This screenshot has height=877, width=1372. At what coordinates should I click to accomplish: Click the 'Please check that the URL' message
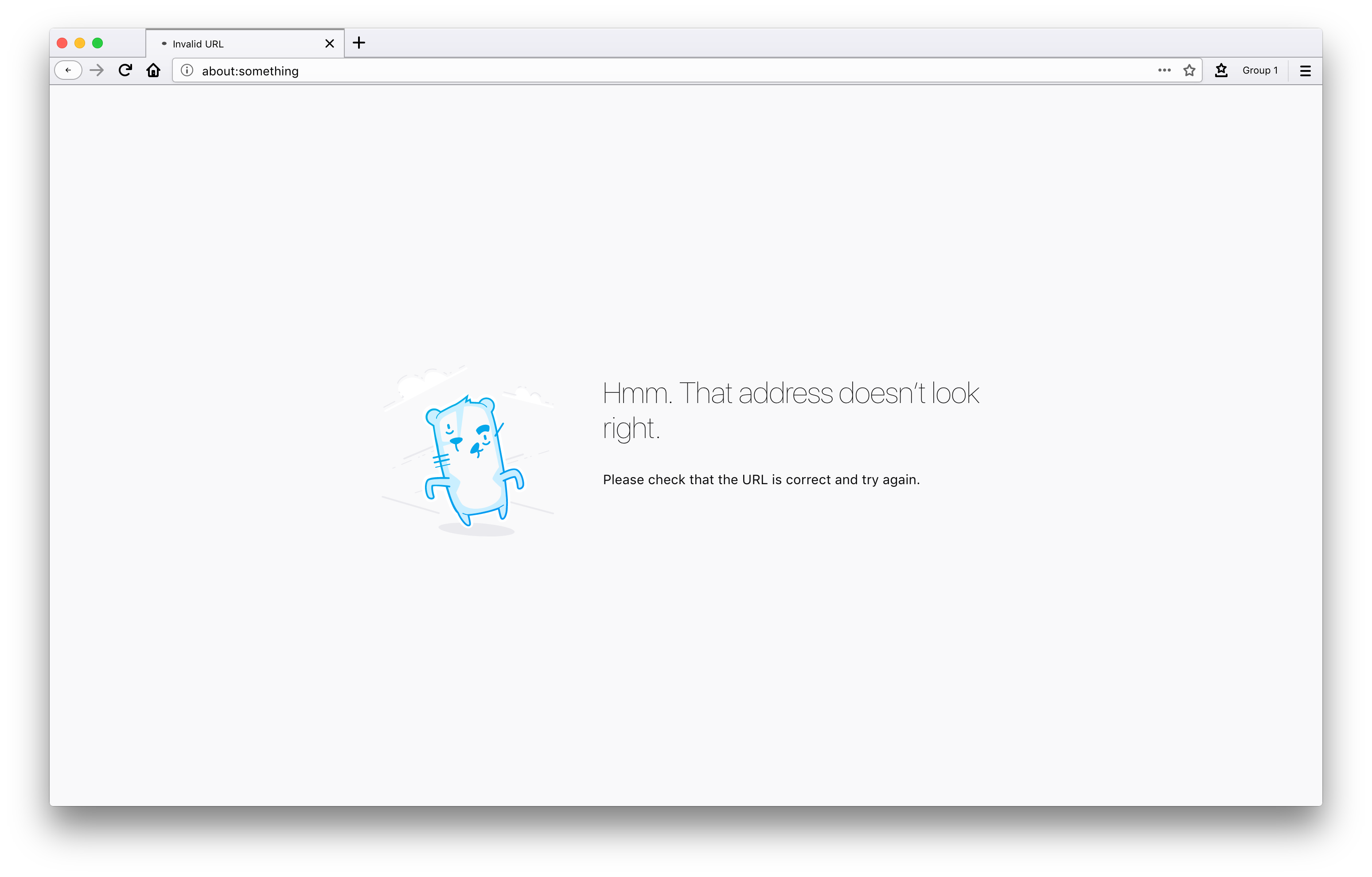761,480
